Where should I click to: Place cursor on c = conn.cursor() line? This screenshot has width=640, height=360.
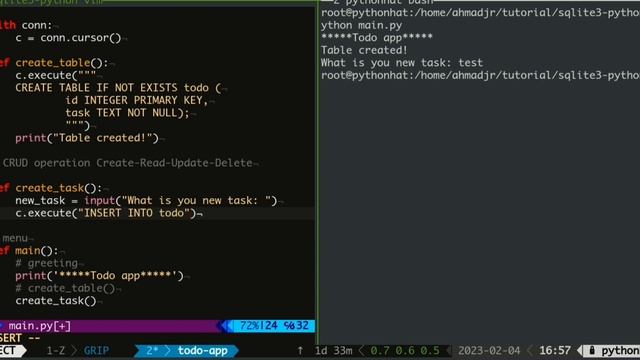pos(68,38)
